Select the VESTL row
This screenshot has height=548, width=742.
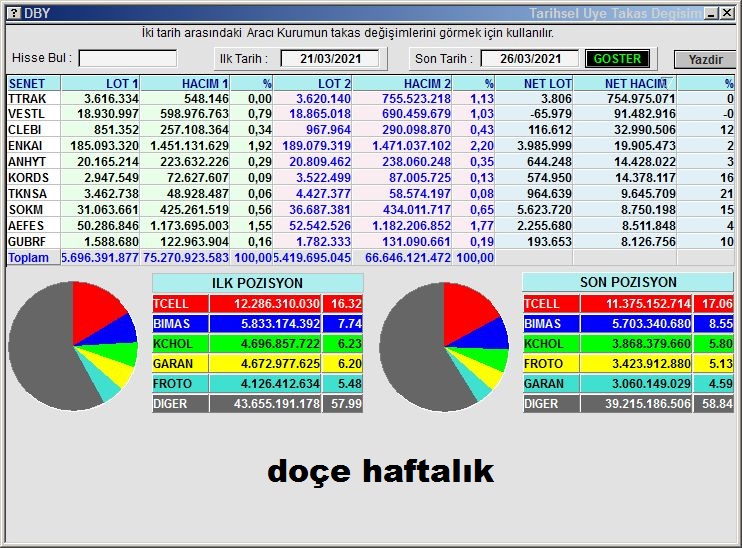click(x=371, y=114)
